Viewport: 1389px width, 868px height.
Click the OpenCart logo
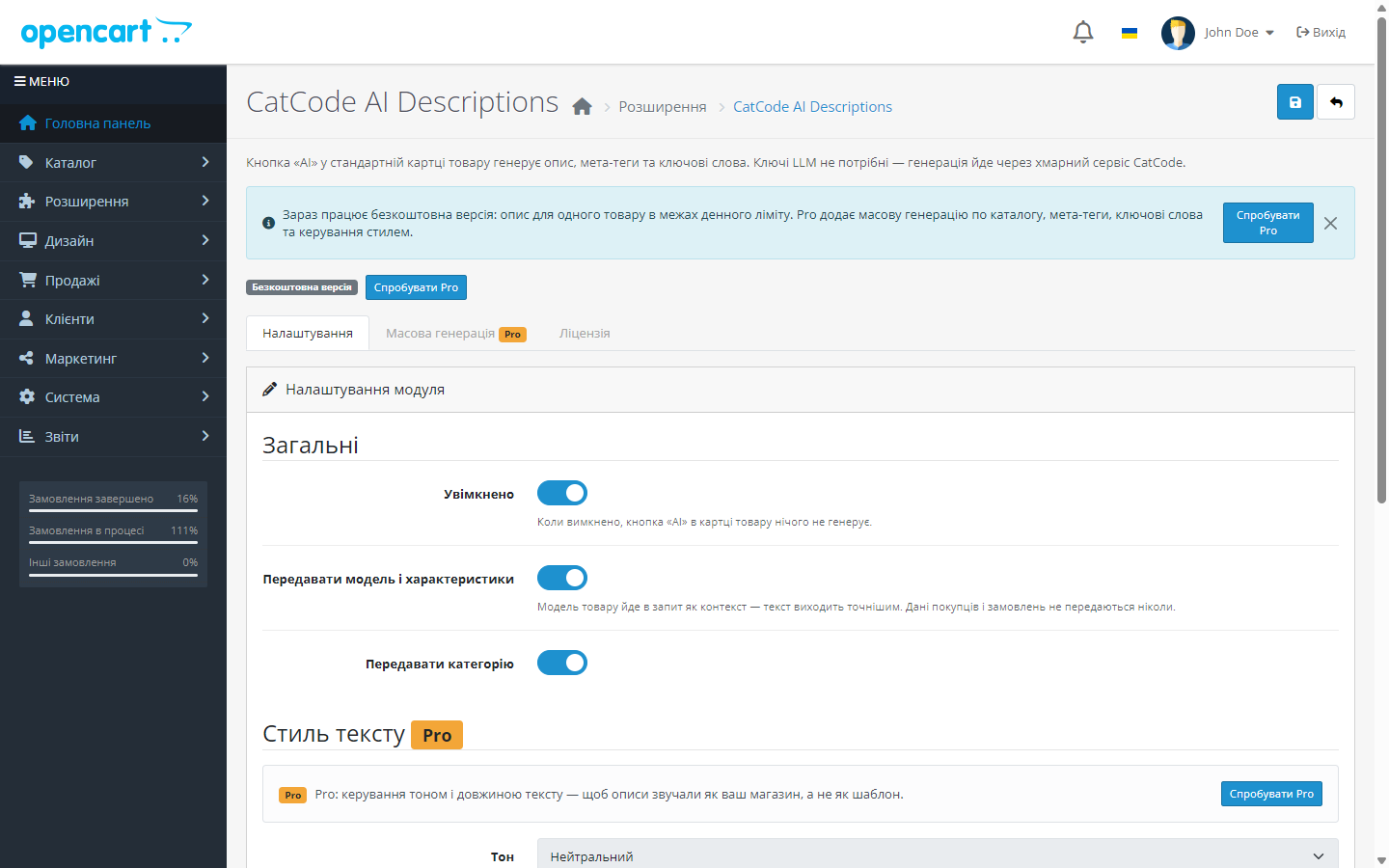[106, 33]
